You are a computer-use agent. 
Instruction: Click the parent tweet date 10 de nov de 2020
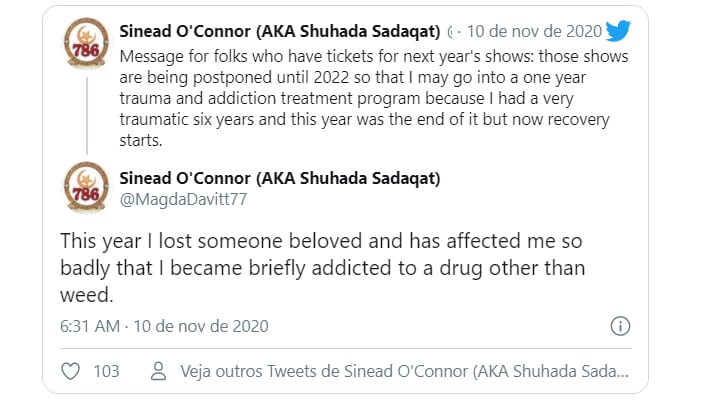point(534,31)
